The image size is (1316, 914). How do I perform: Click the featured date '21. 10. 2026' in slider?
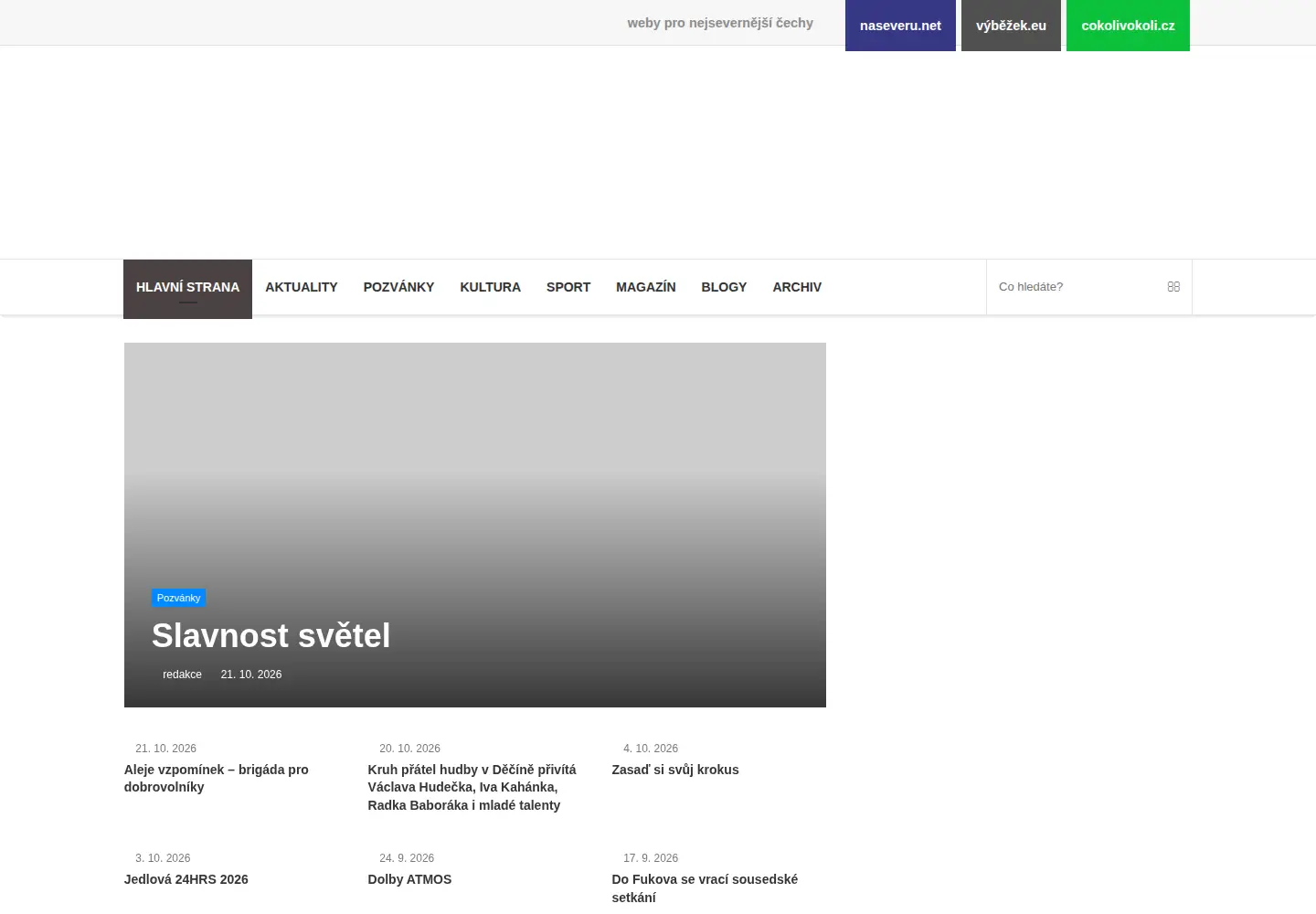(x=251, y=675)
